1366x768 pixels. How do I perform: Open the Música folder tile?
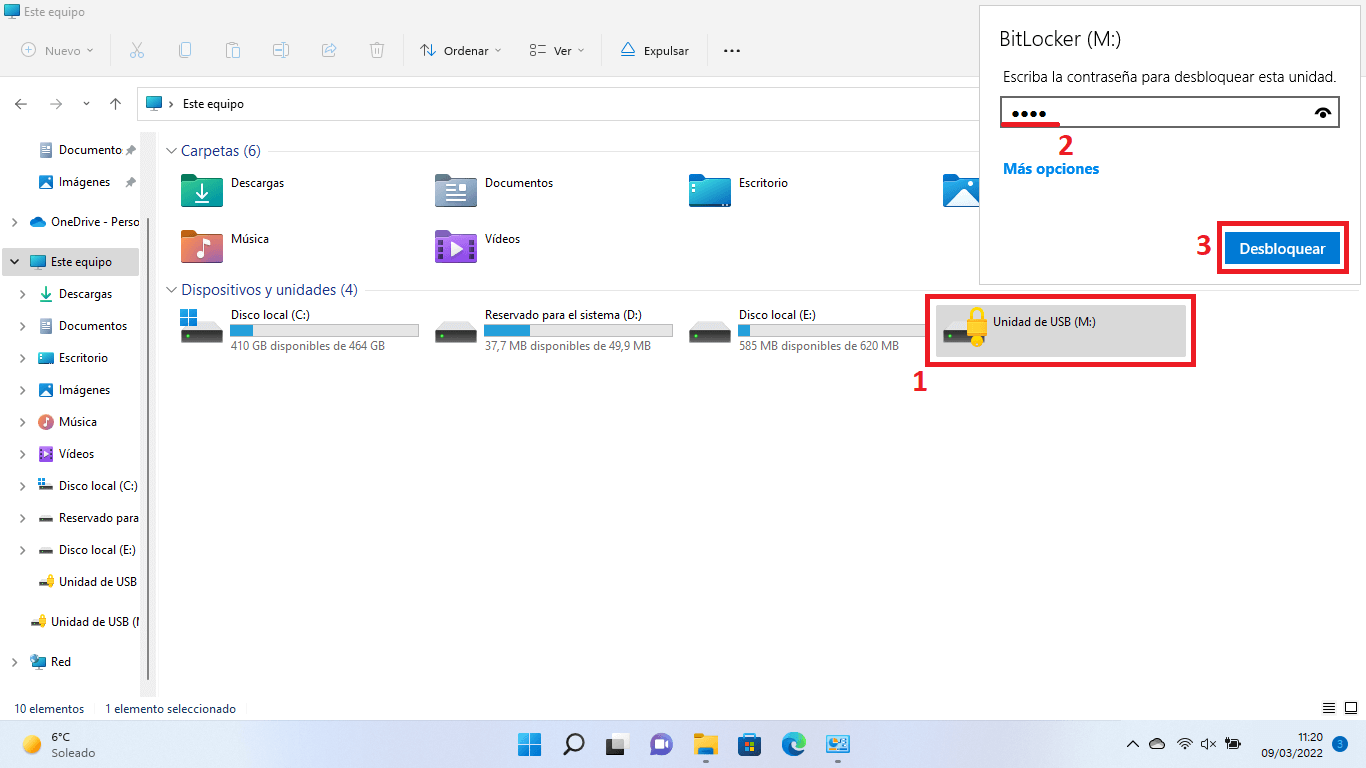(x=225, y=246)
